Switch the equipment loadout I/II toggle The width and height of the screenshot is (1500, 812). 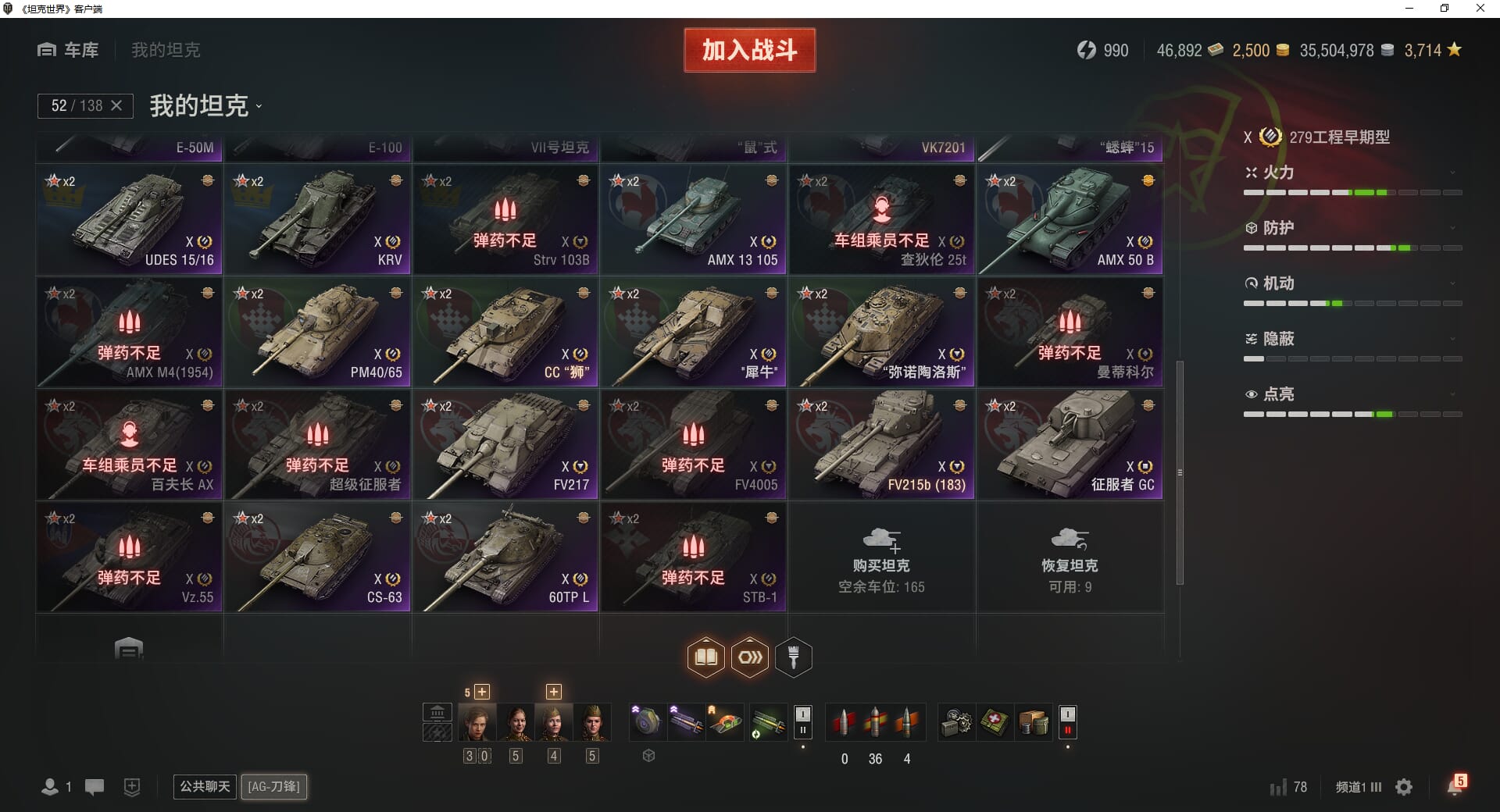[x=802, y=722]
